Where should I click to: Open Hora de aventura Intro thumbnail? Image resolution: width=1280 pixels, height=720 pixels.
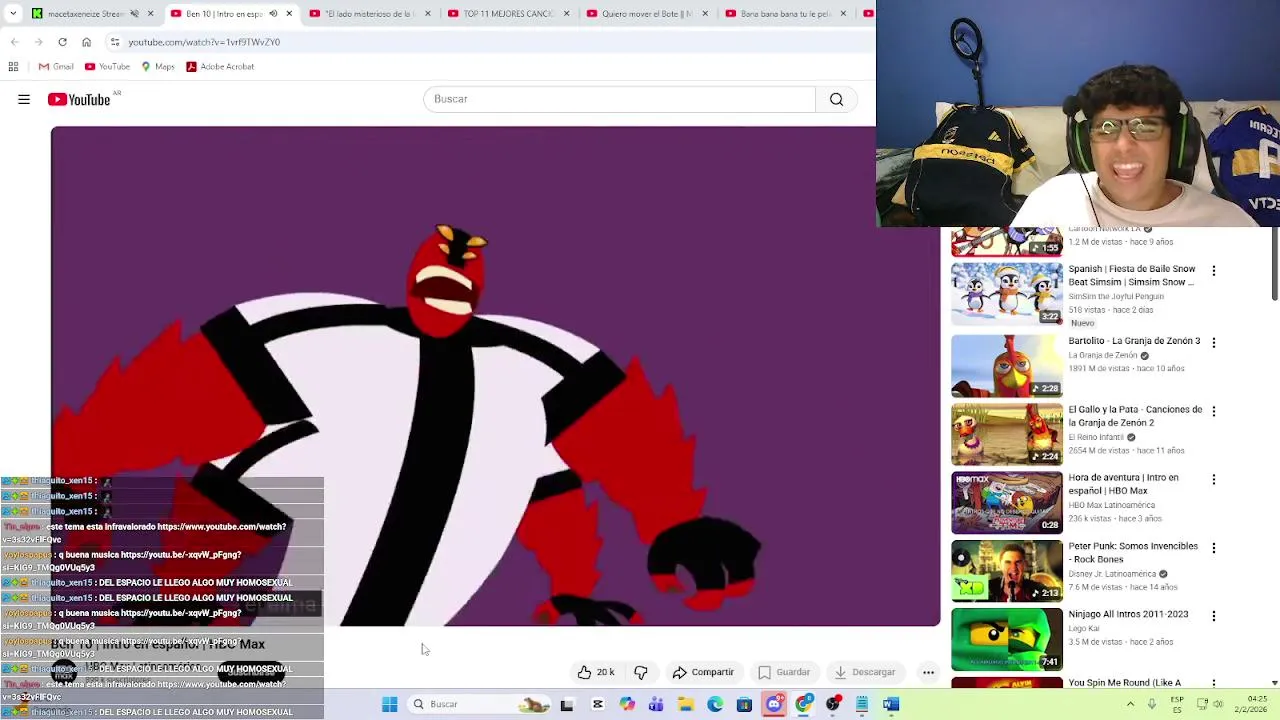pos(1007,503)
